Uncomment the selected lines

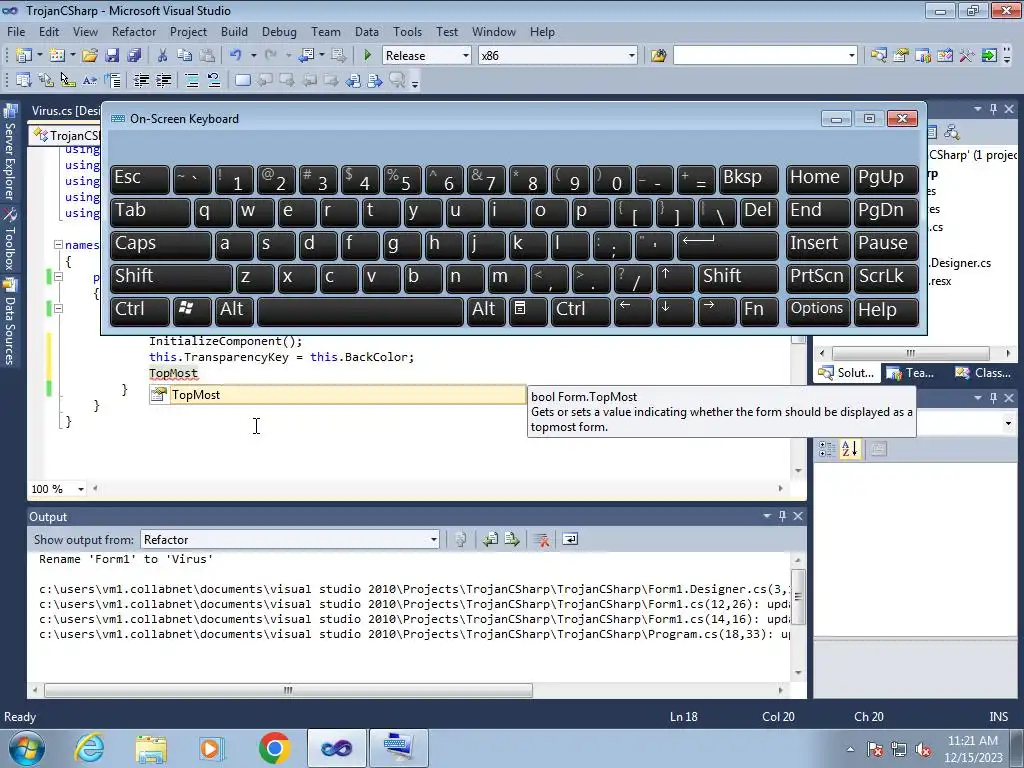click(214, 81)
